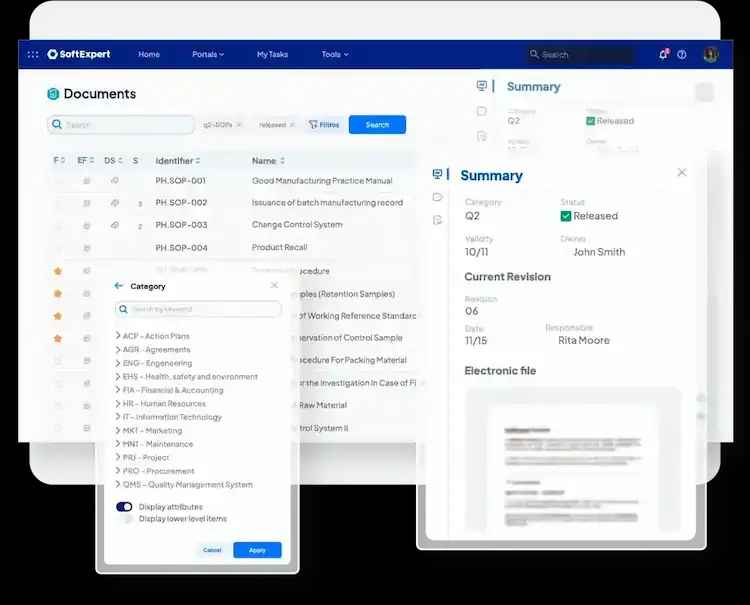This screenshot has width=750, height=605.
Task: Open the app launcher grid icon
Action: coord(33,55)
